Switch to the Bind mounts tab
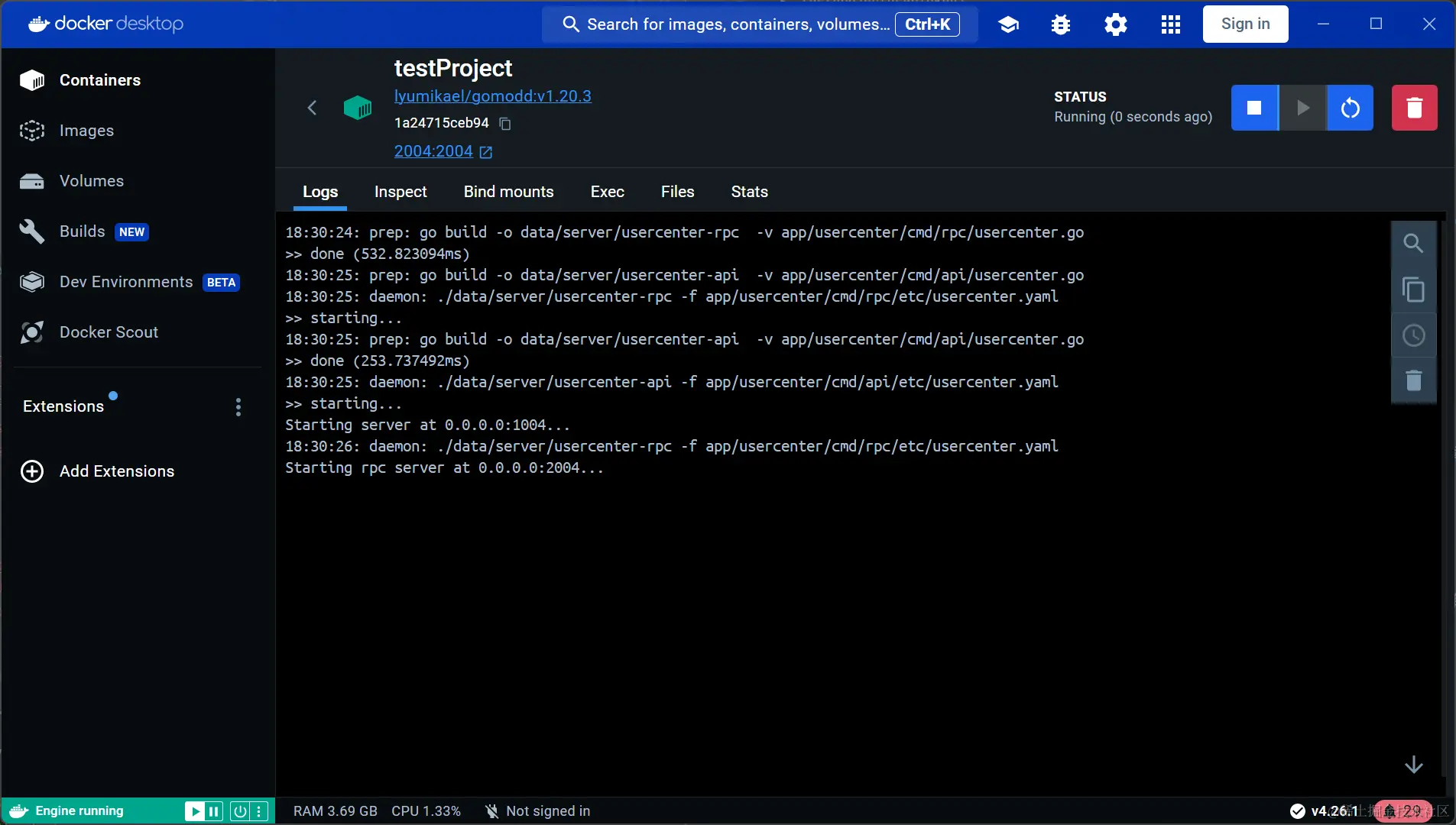 pyautogui.click(x=509, y=192)
